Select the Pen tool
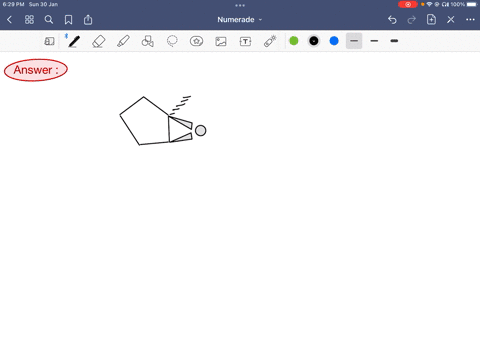This screenshot has width=480, height=360. coord(74,41)
